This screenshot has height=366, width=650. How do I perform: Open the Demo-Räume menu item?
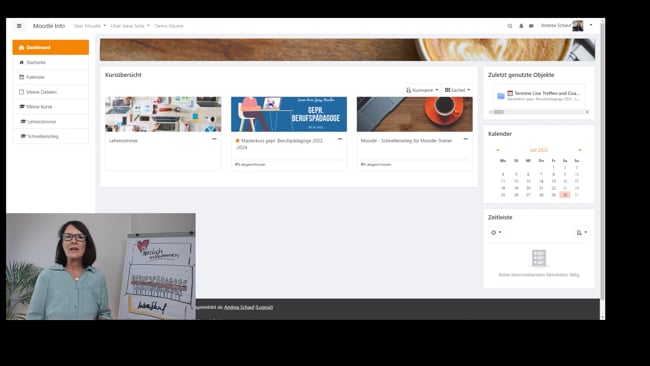(169, 26)
